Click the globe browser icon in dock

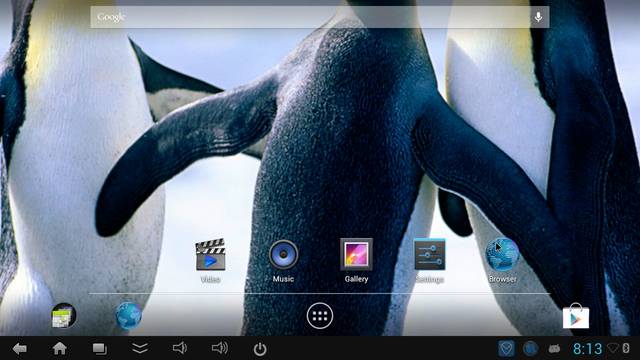pyautogui.click(x=128, y=316)
